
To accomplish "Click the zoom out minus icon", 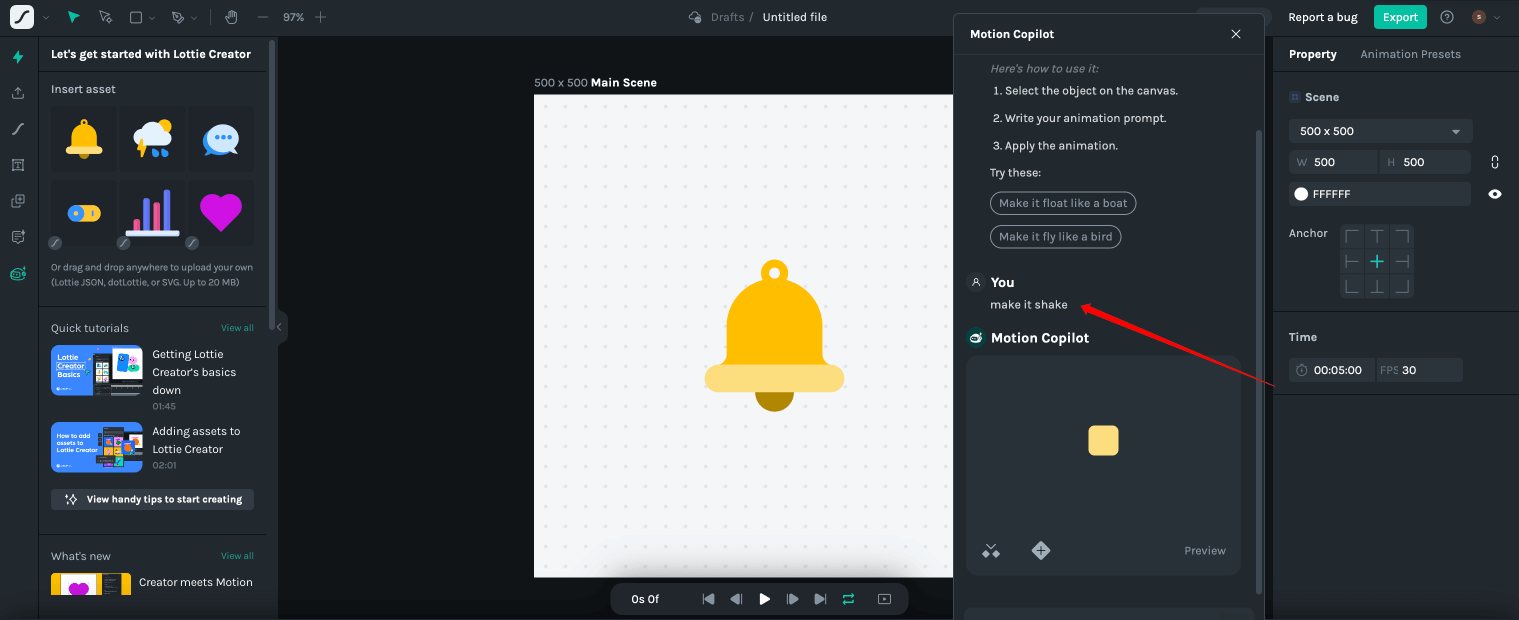I will 263,17.
